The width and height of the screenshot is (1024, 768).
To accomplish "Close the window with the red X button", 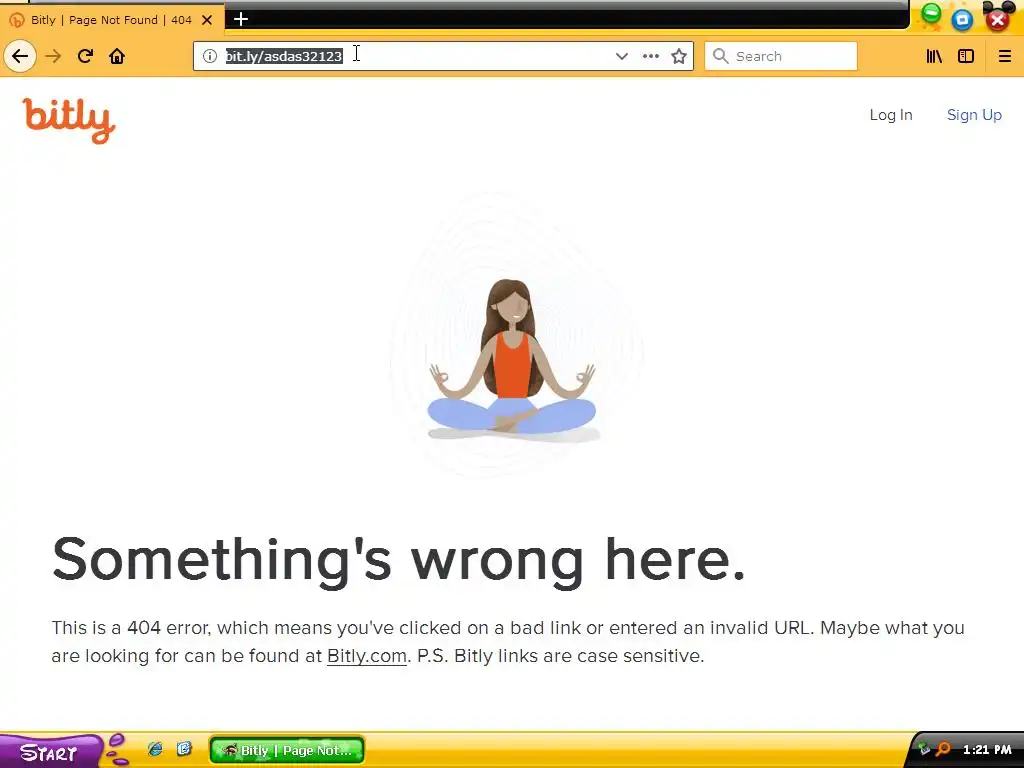I will point(998,20).
